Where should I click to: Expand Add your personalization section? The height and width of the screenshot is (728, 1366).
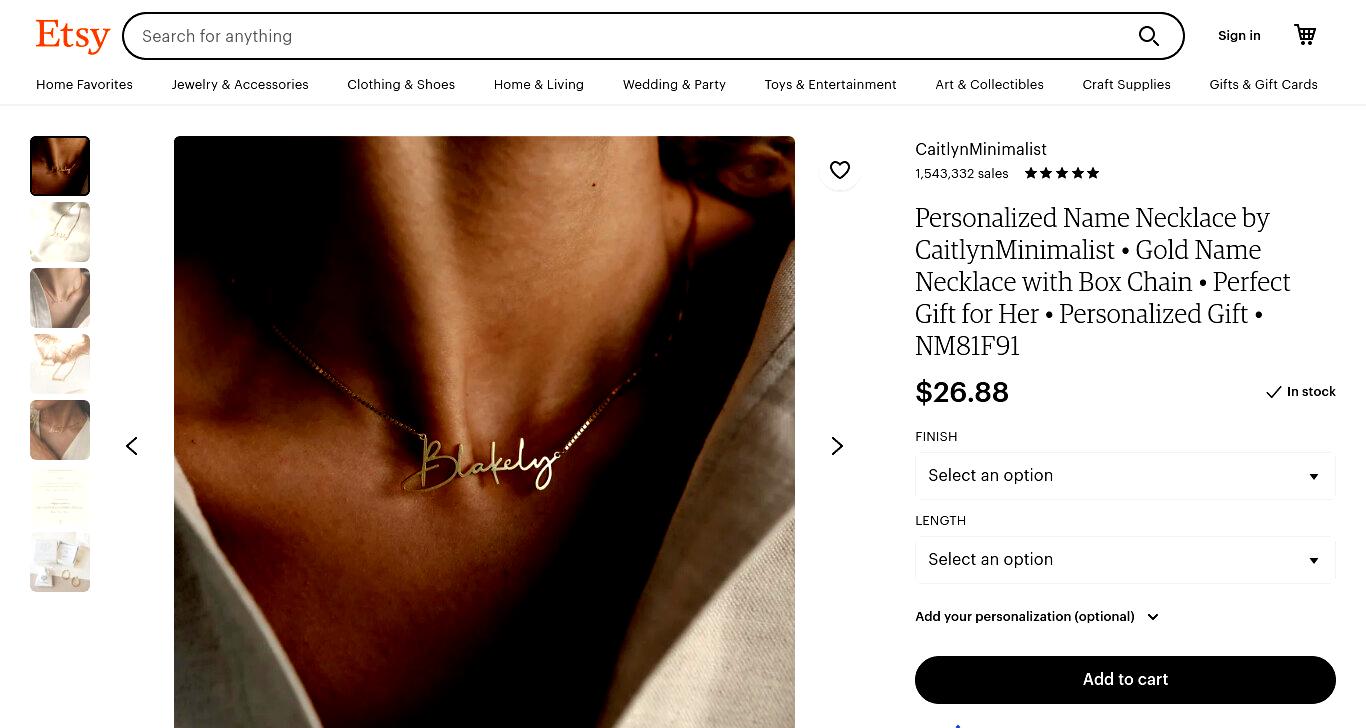tap(1036, 617)
